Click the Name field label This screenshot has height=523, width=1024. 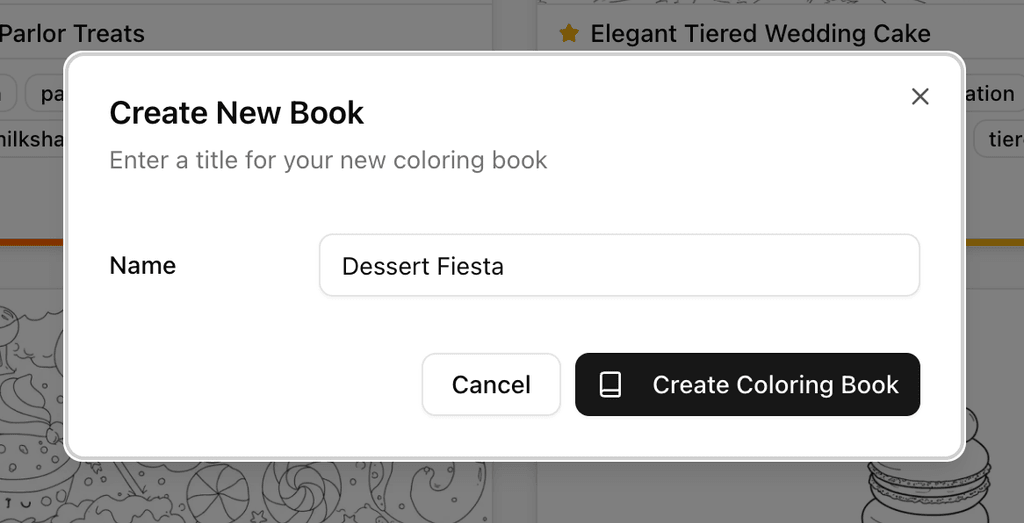coord(142,266)
